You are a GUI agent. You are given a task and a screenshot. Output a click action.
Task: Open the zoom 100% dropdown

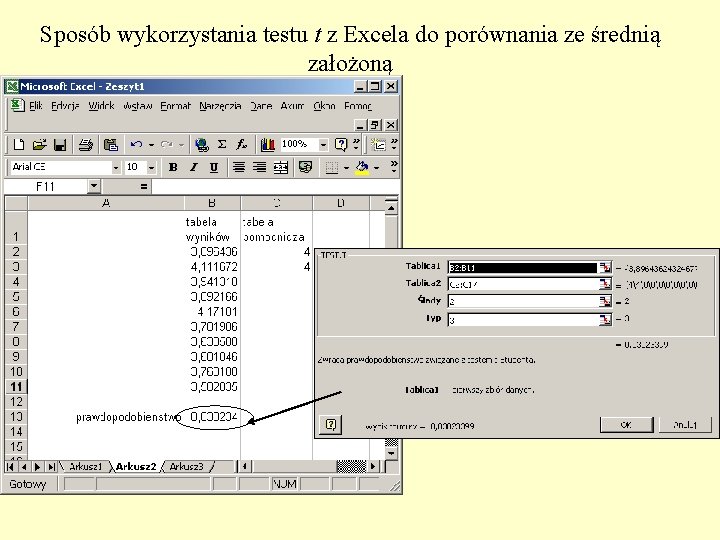pyautogui.click(x=323, y=145)
